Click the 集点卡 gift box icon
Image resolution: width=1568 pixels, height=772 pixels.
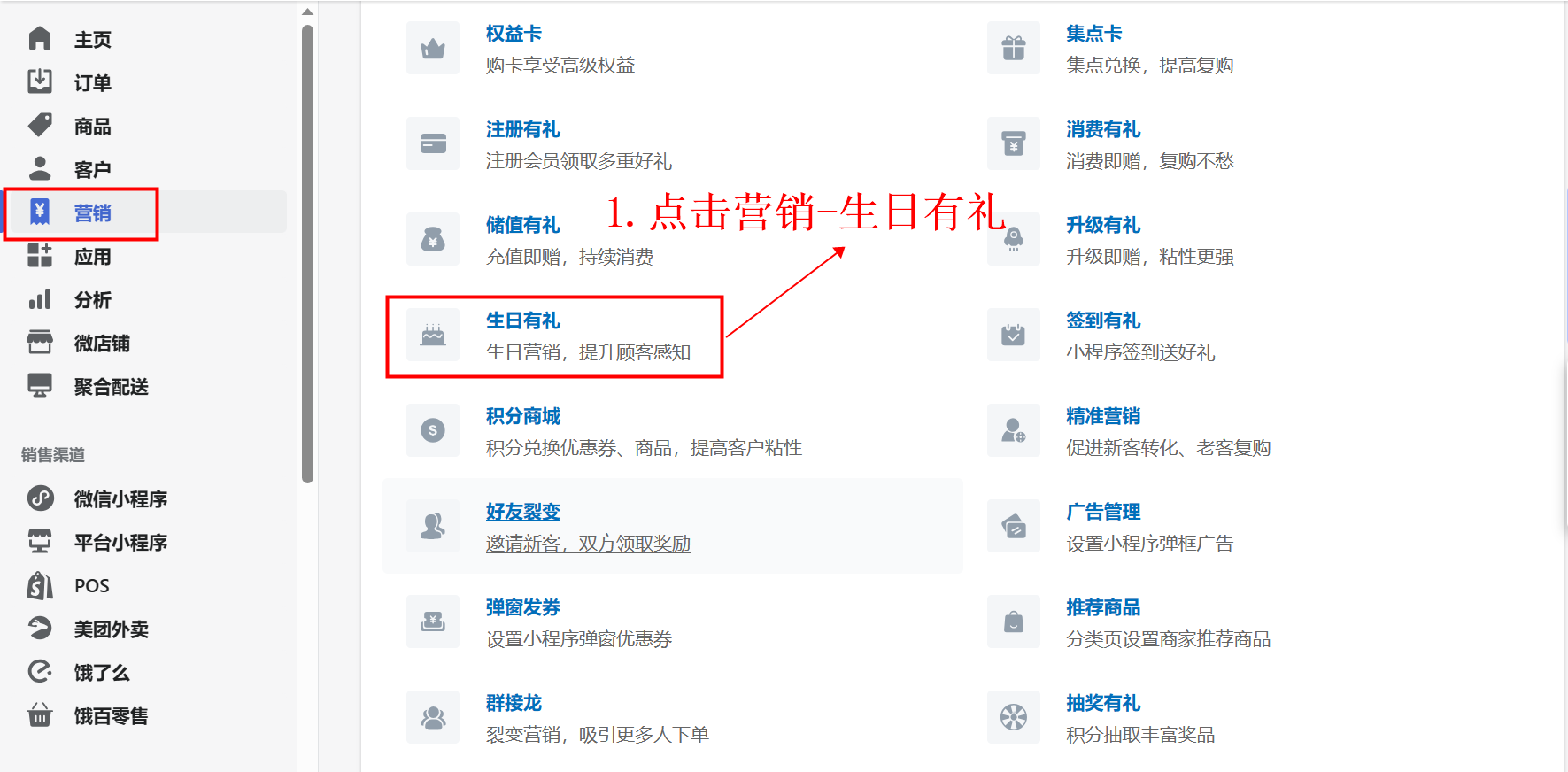1014,48
